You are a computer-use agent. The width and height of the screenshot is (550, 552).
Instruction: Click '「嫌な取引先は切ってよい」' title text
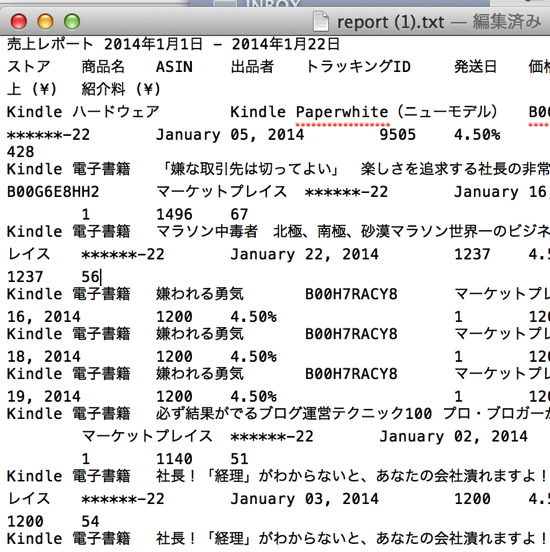click(x=250, y=169)
